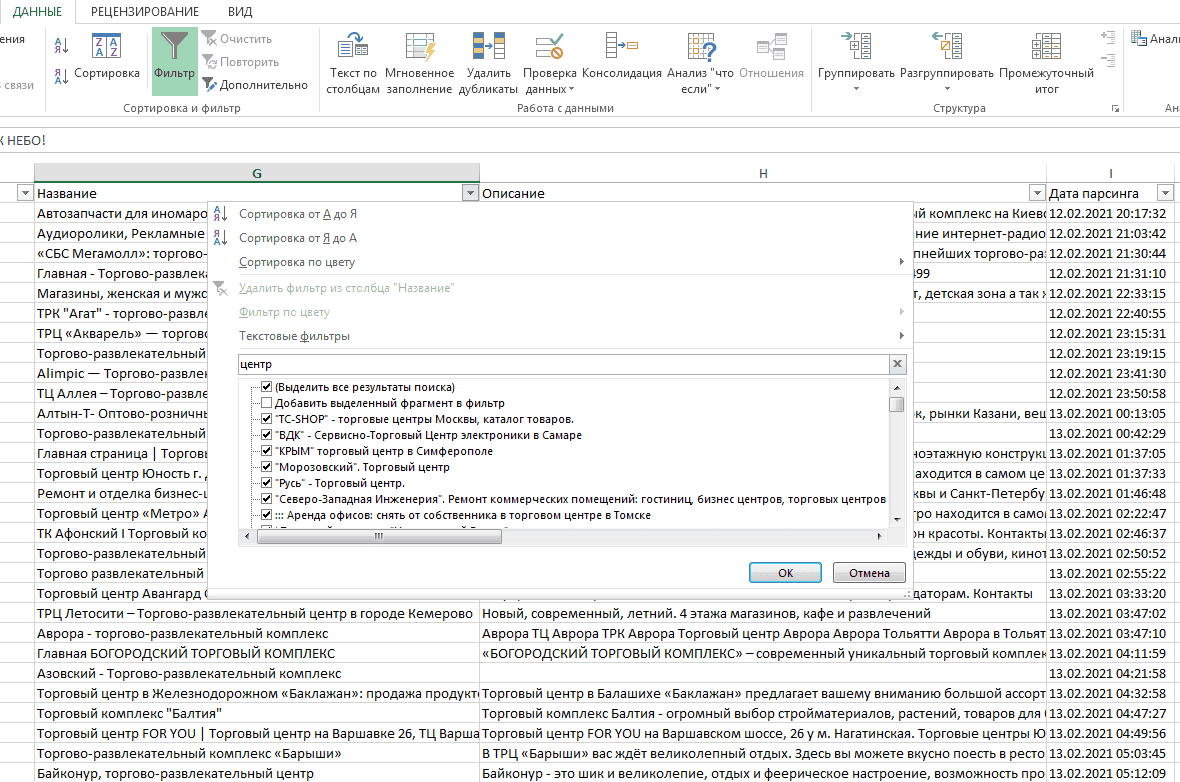This screenshot has width=1180, height=782.
Task: Click show detail icon in Структура group
Action: point(1108,37)
